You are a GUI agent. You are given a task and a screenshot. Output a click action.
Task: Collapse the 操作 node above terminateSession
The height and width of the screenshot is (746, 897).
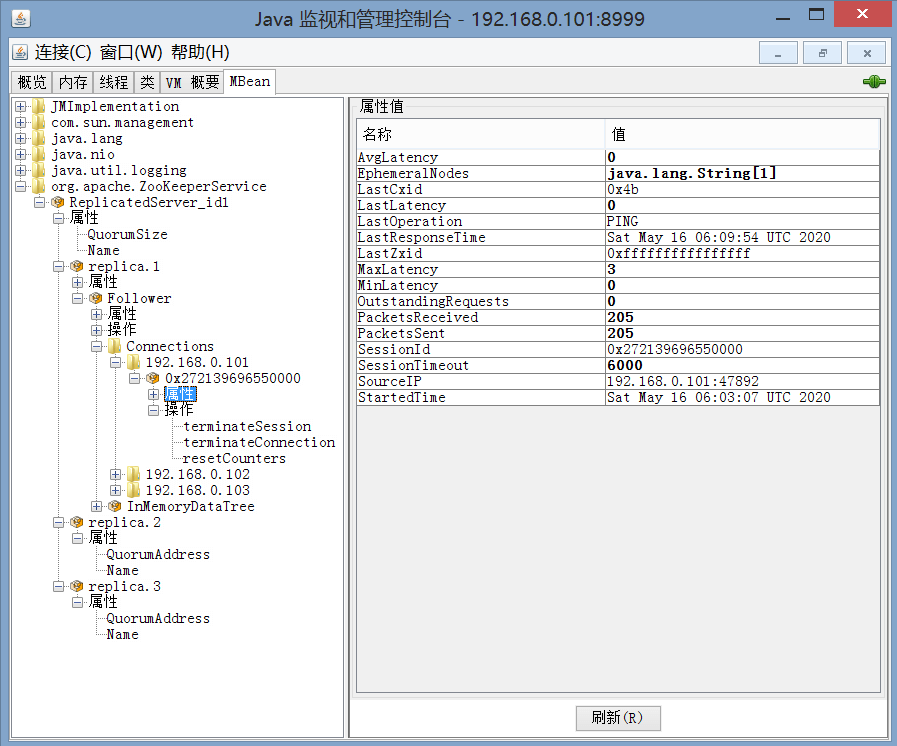tap(153, 411)
